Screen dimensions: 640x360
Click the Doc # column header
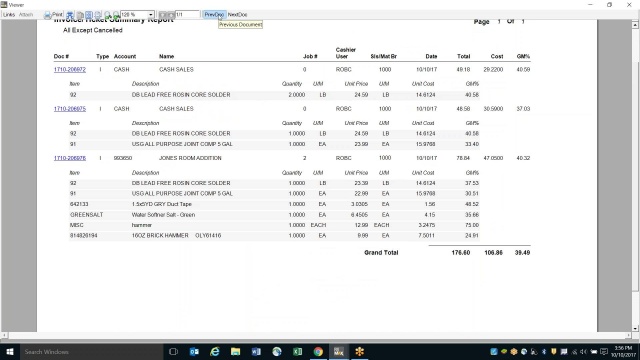[61, 56]
